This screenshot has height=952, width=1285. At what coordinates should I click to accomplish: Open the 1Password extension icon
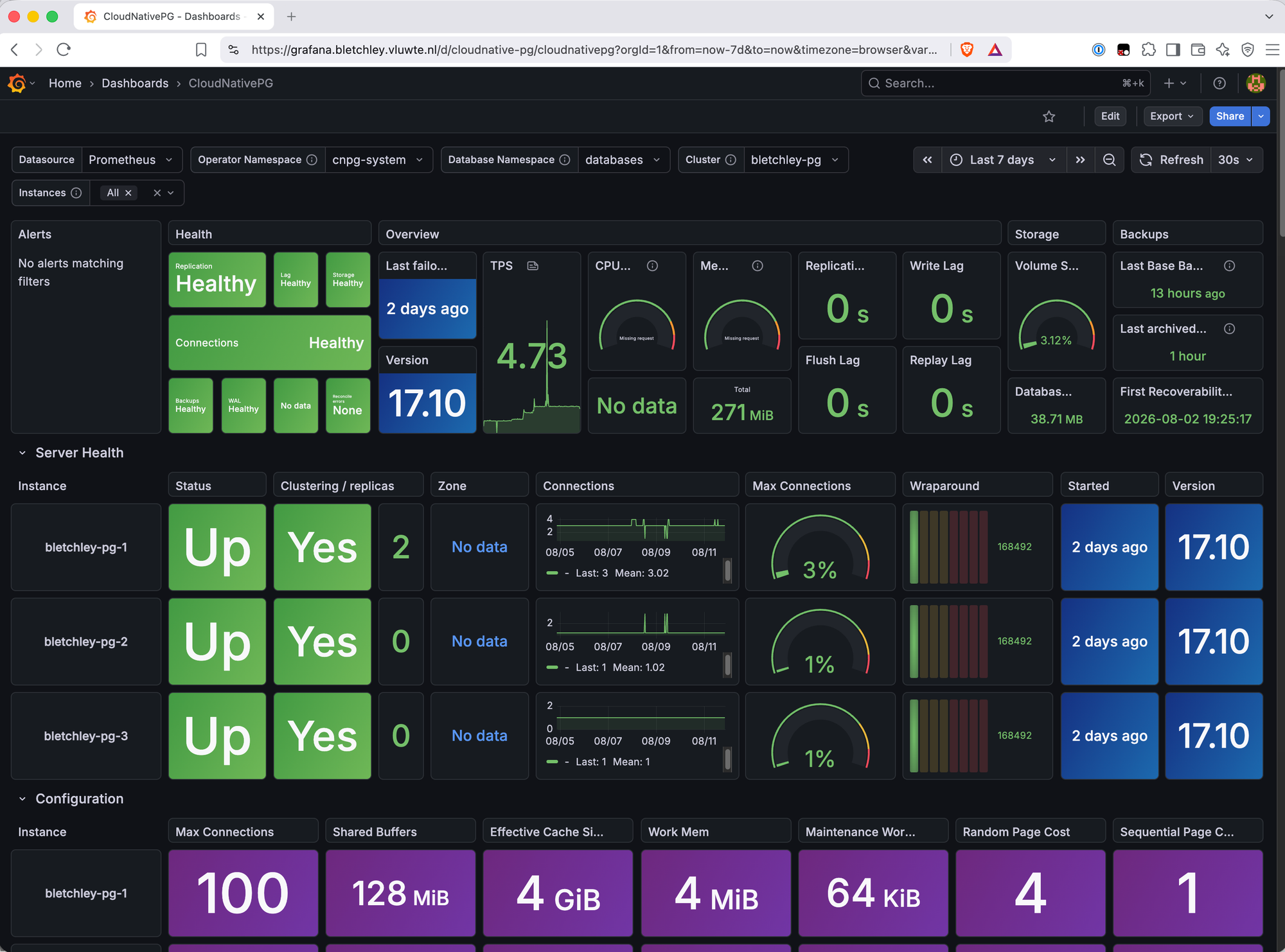pos(1099,49)
